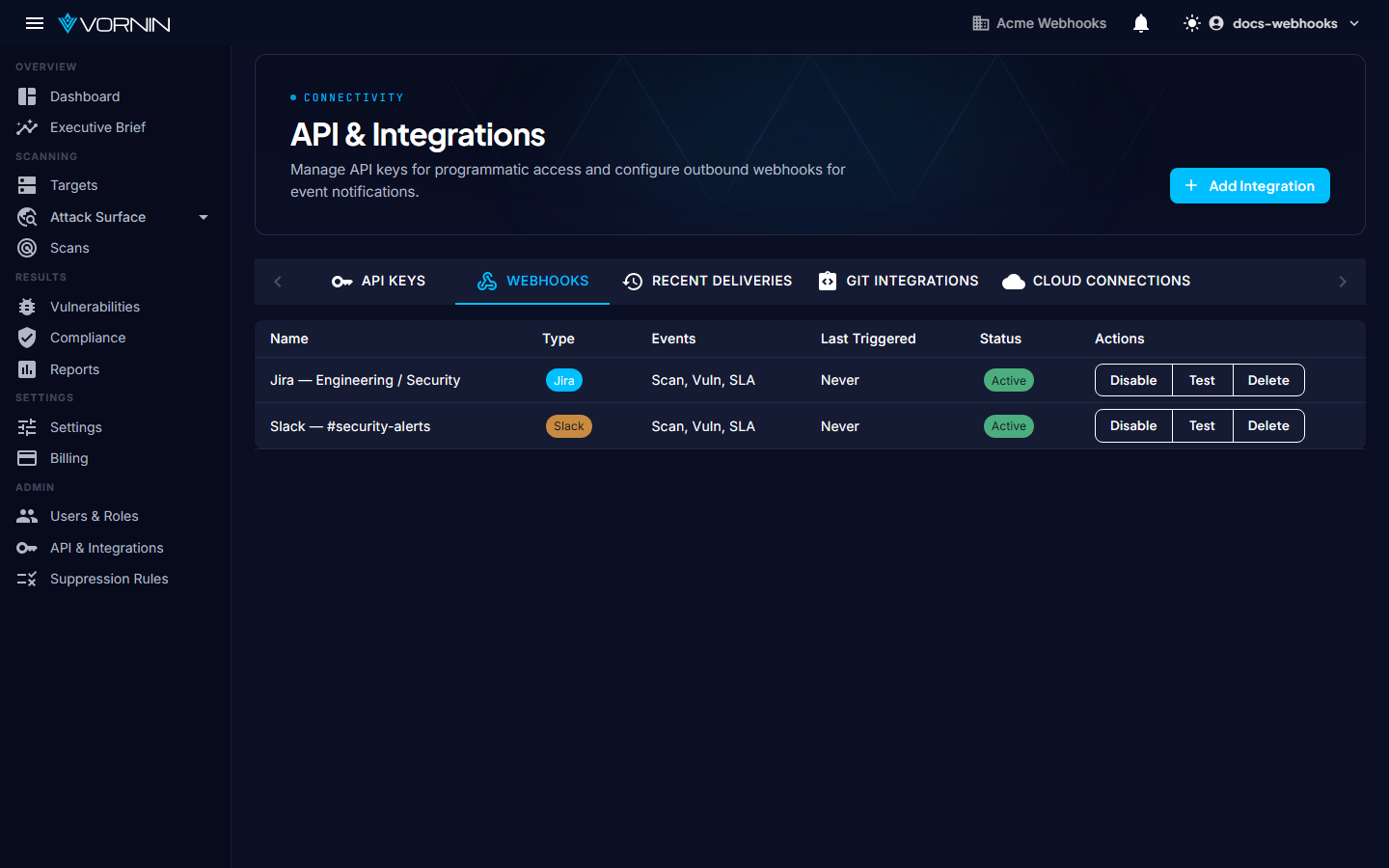The height and width of the screenshot is (868, 1389).
Task: Click the Settings sliders icon
Action: [x=27, y=427]
